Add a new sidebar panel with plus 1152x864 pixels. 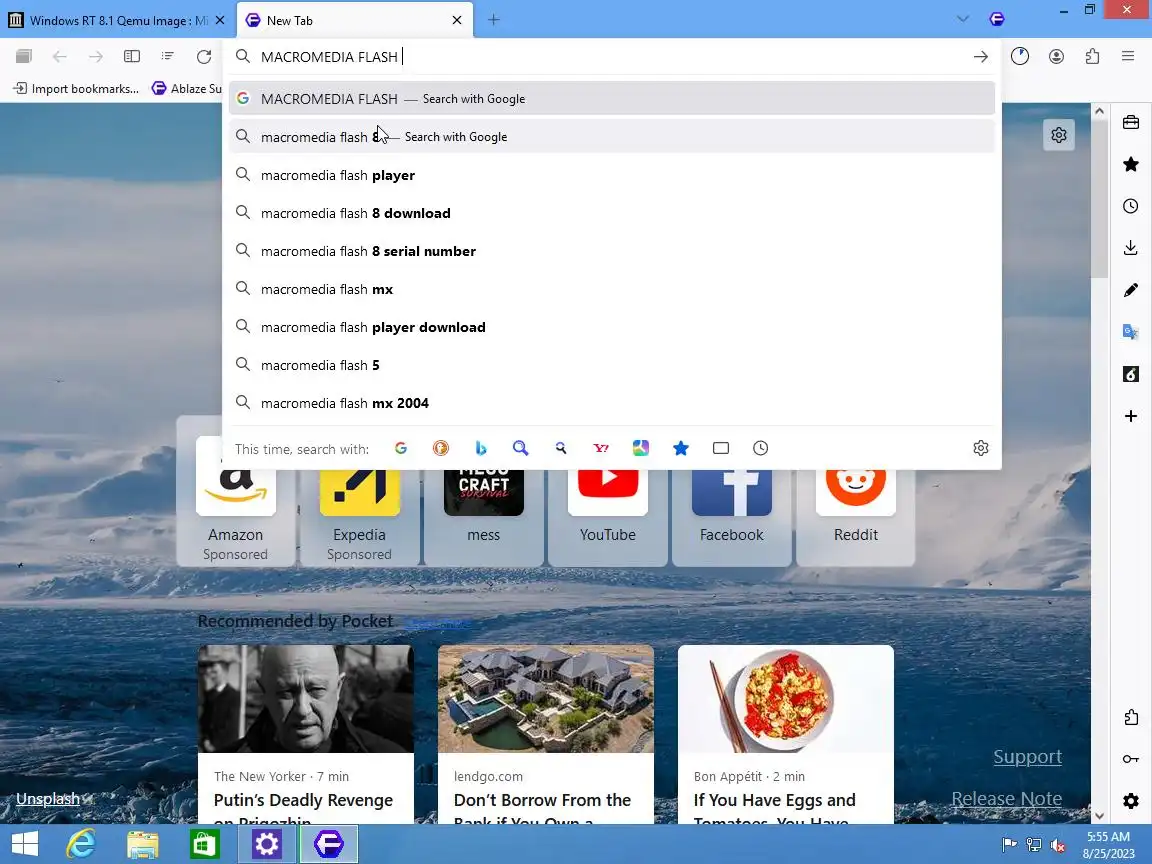1131,417
